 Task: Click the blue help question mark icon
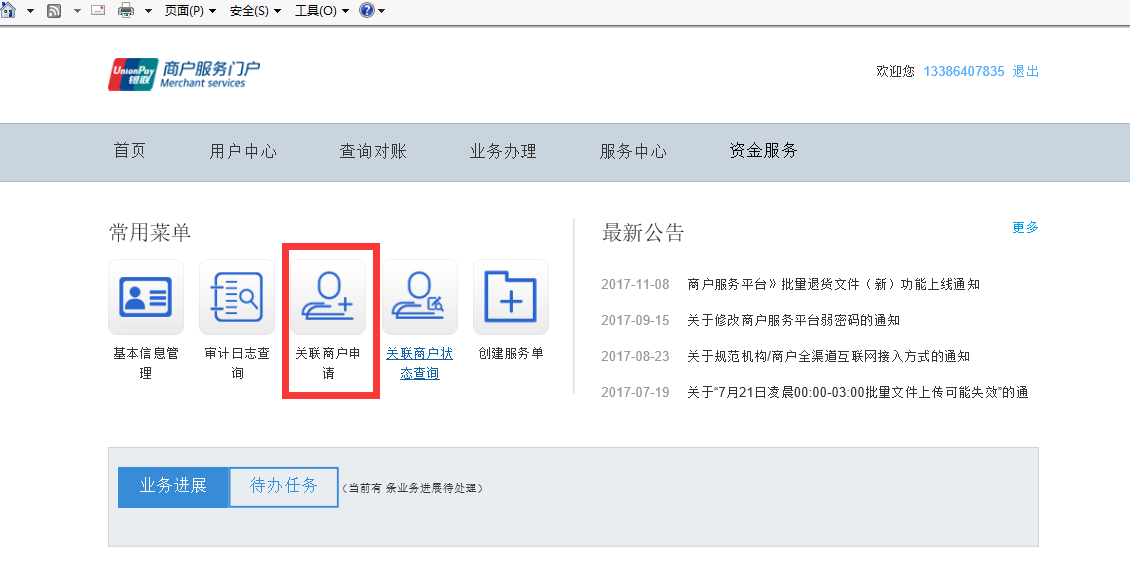click(x=366, y=10)
